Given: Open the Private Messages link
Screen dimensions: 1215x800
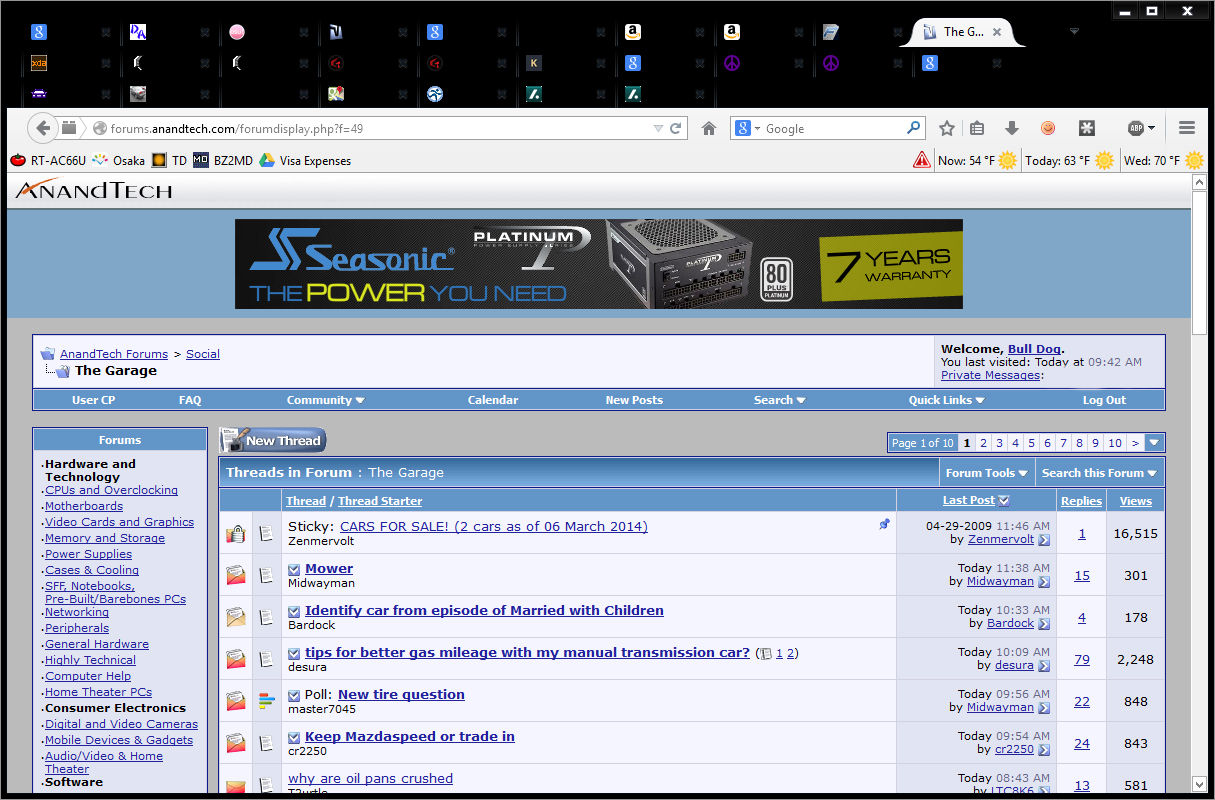Looking at the screenshot, I should coord(990,375).
